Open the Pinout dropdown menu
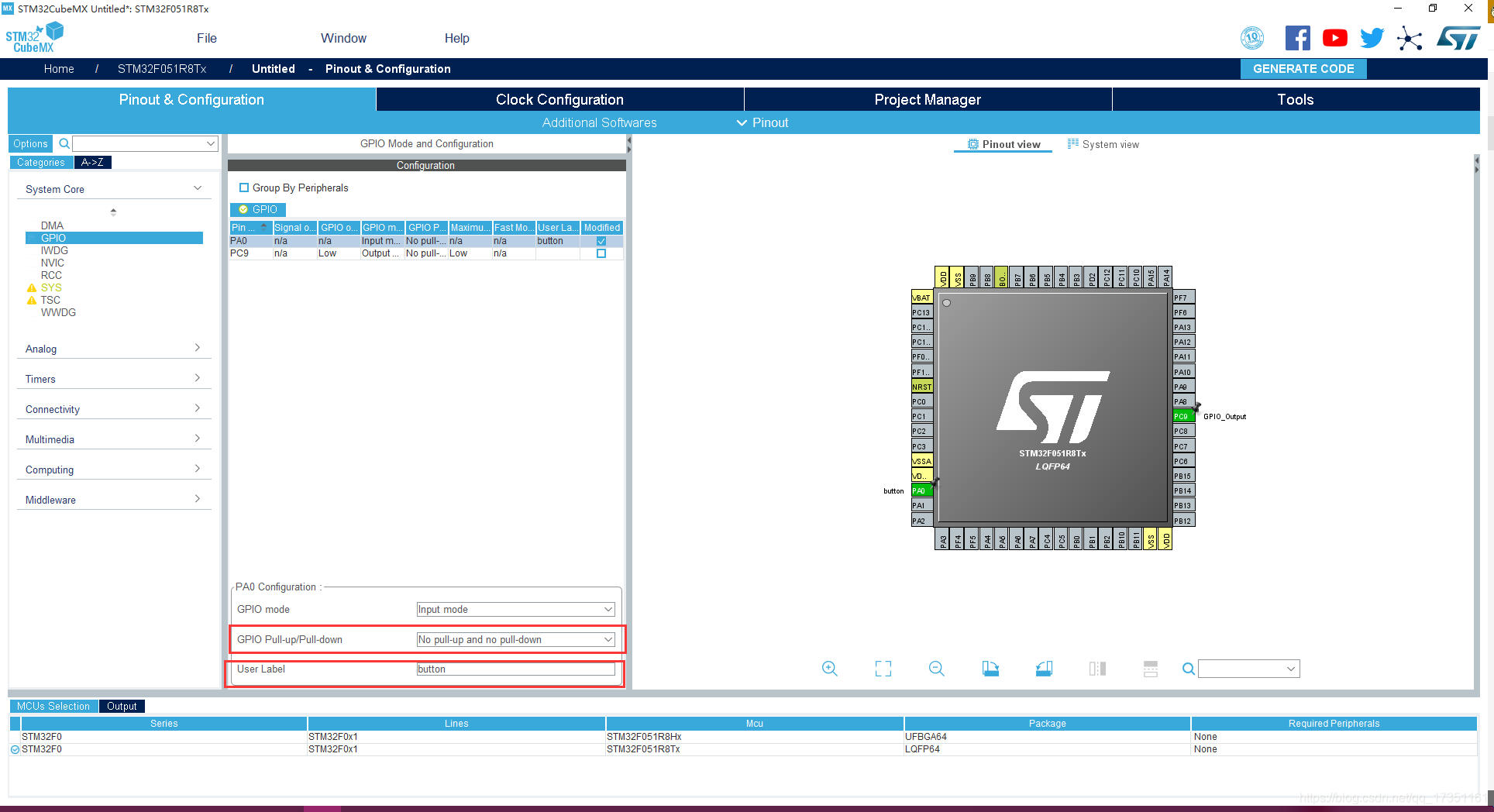Screen dimensions: 1494x812 tap(762, 122)
